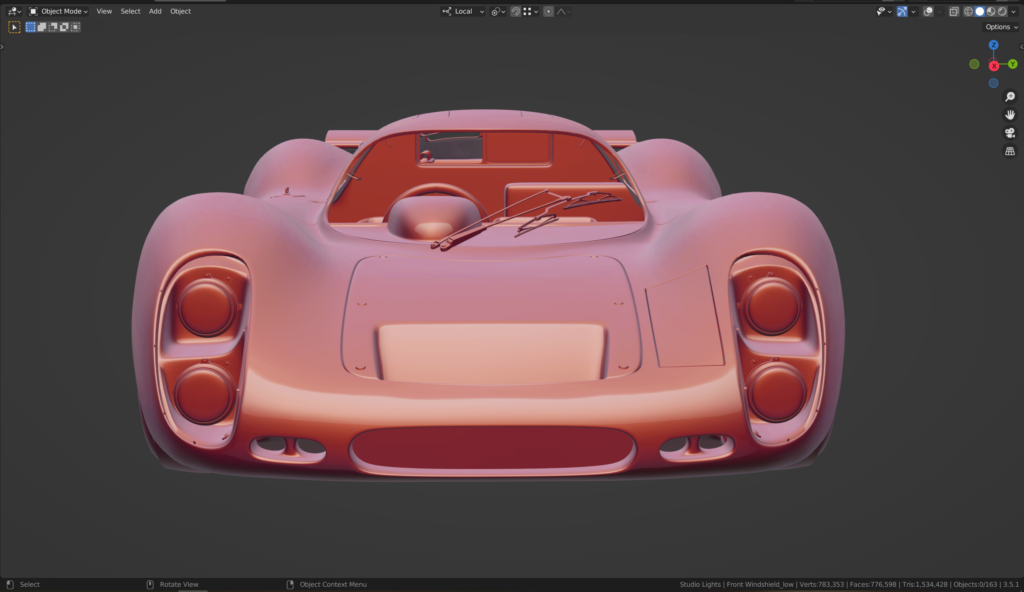Open the Object Mode dropdown

click(x=58, y=11)
